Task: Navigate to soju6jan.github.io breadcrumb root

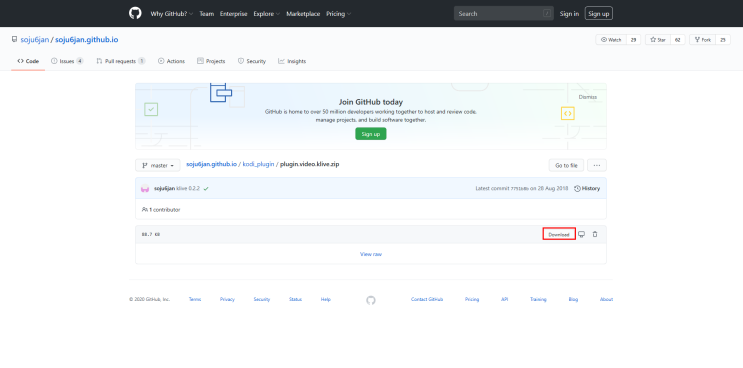Action: pyautogui.click(x=211, y=164)
